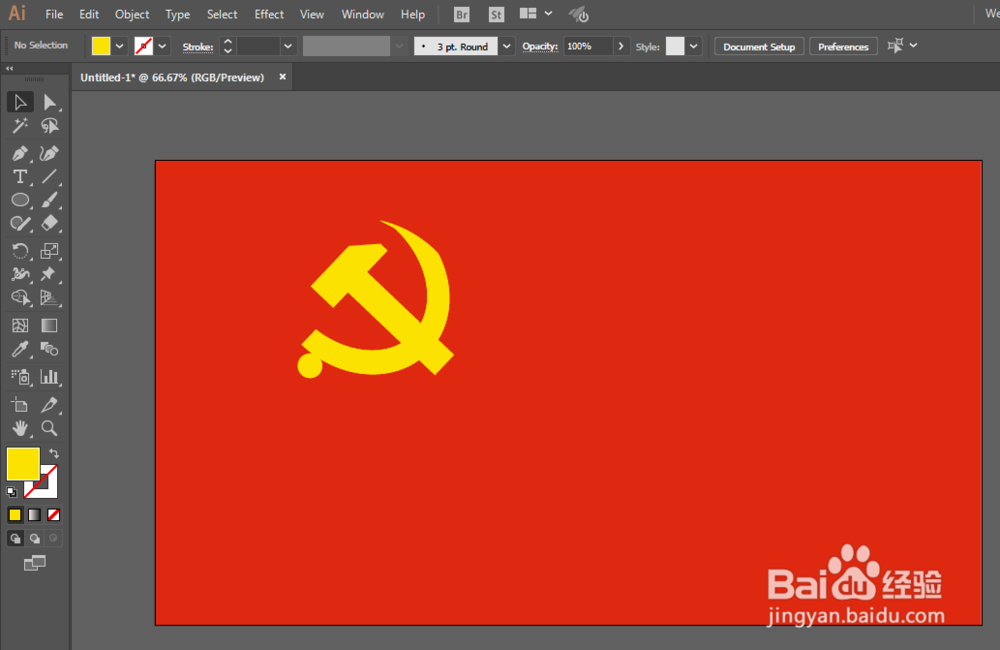The width and height of the screenshot is (1000, 650).
Task: Open the Effect menu
Action: pyautogui.click(x=269, y=14)
